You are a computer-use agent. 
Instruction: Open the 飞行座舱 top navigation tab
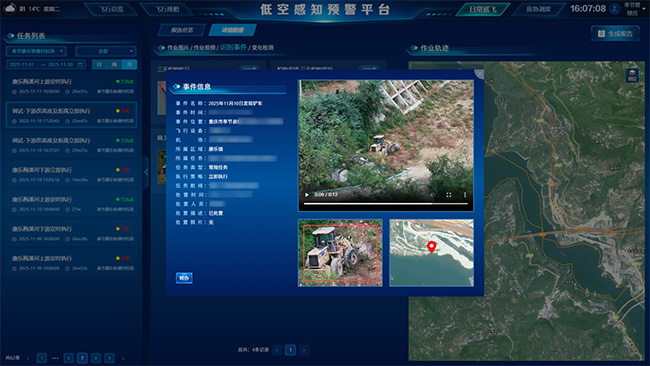pyautogui.click(x=167, y=9)
